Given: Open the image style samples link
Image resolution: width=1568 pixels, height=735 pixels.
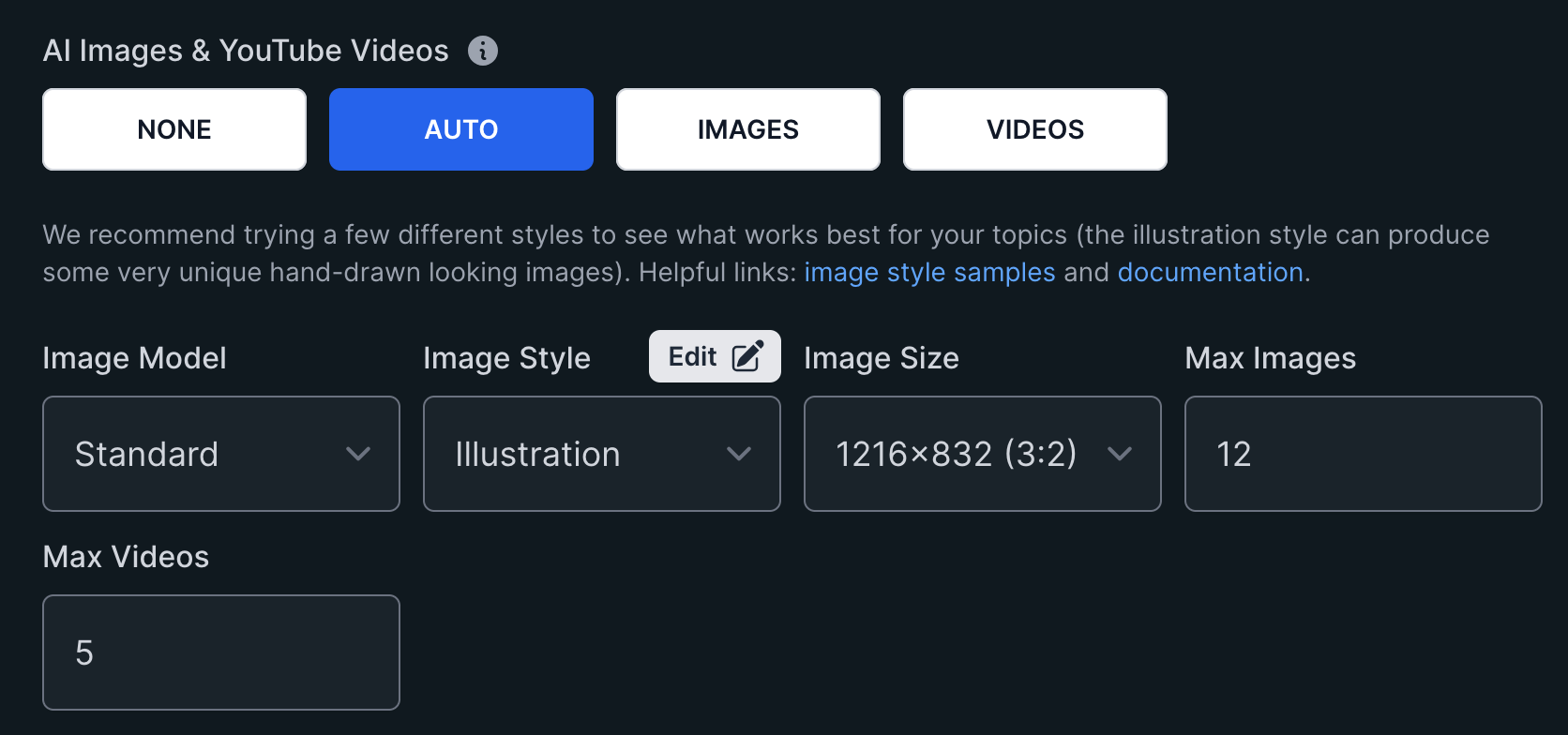Looking at the screenshot, I should click(x=929, y=273).
